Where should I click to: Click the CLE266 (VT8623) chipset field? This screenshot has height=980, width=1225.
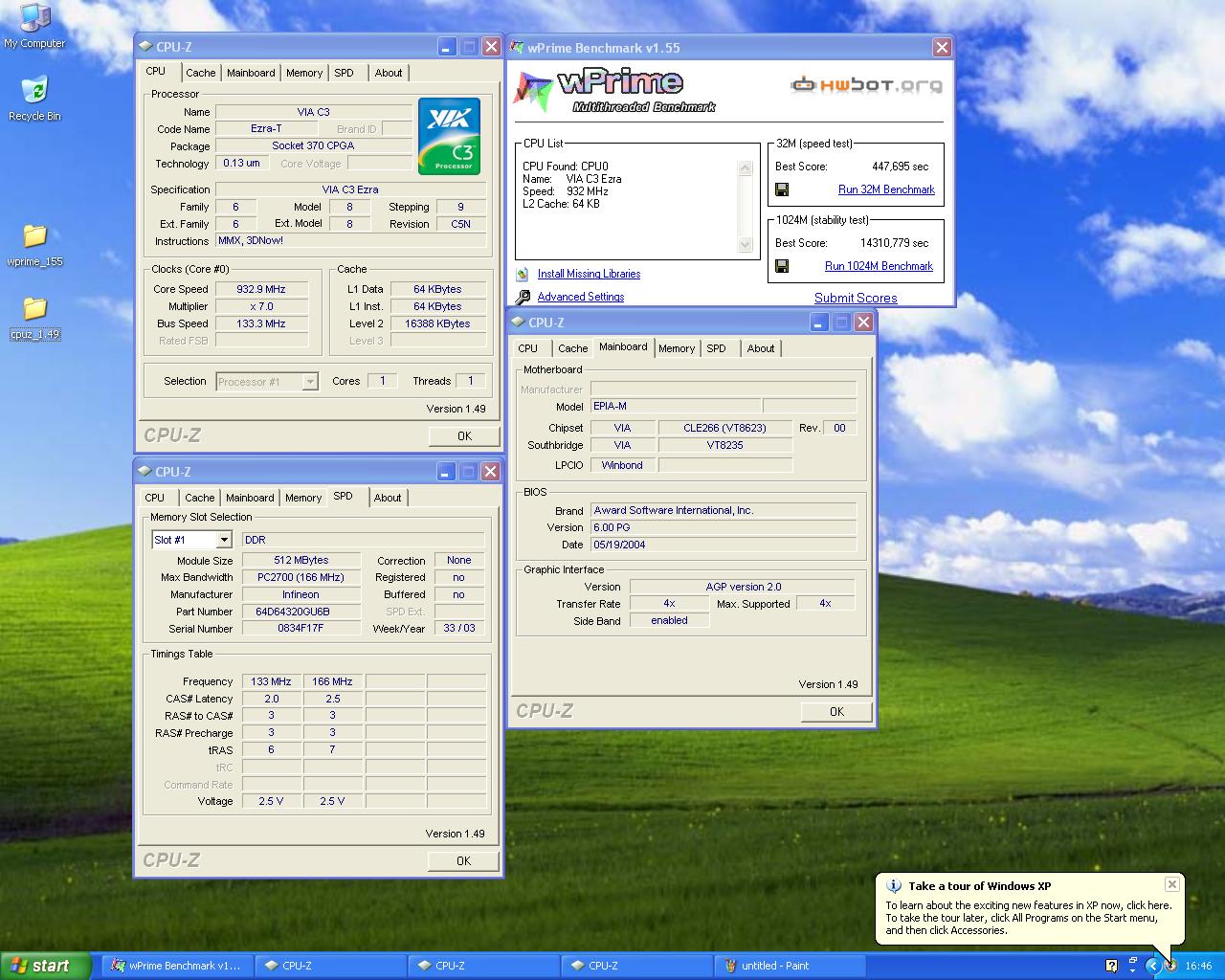[725, 428]
